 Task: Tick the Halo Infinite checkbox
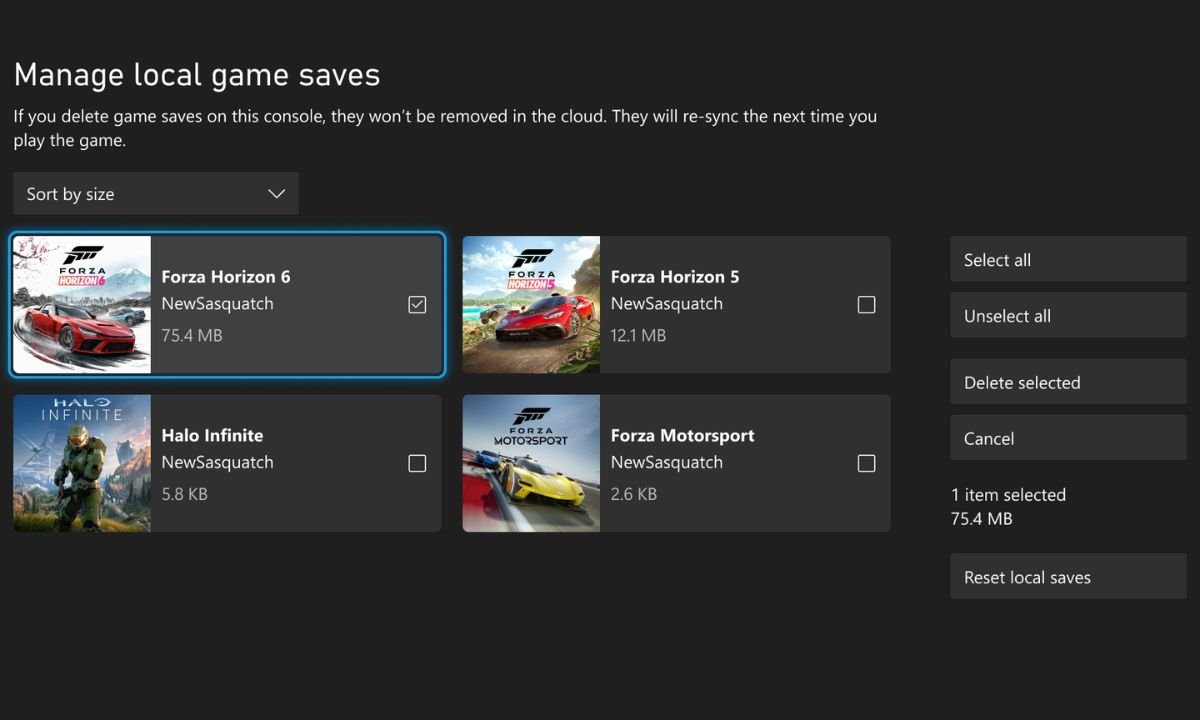click(417, 463)
